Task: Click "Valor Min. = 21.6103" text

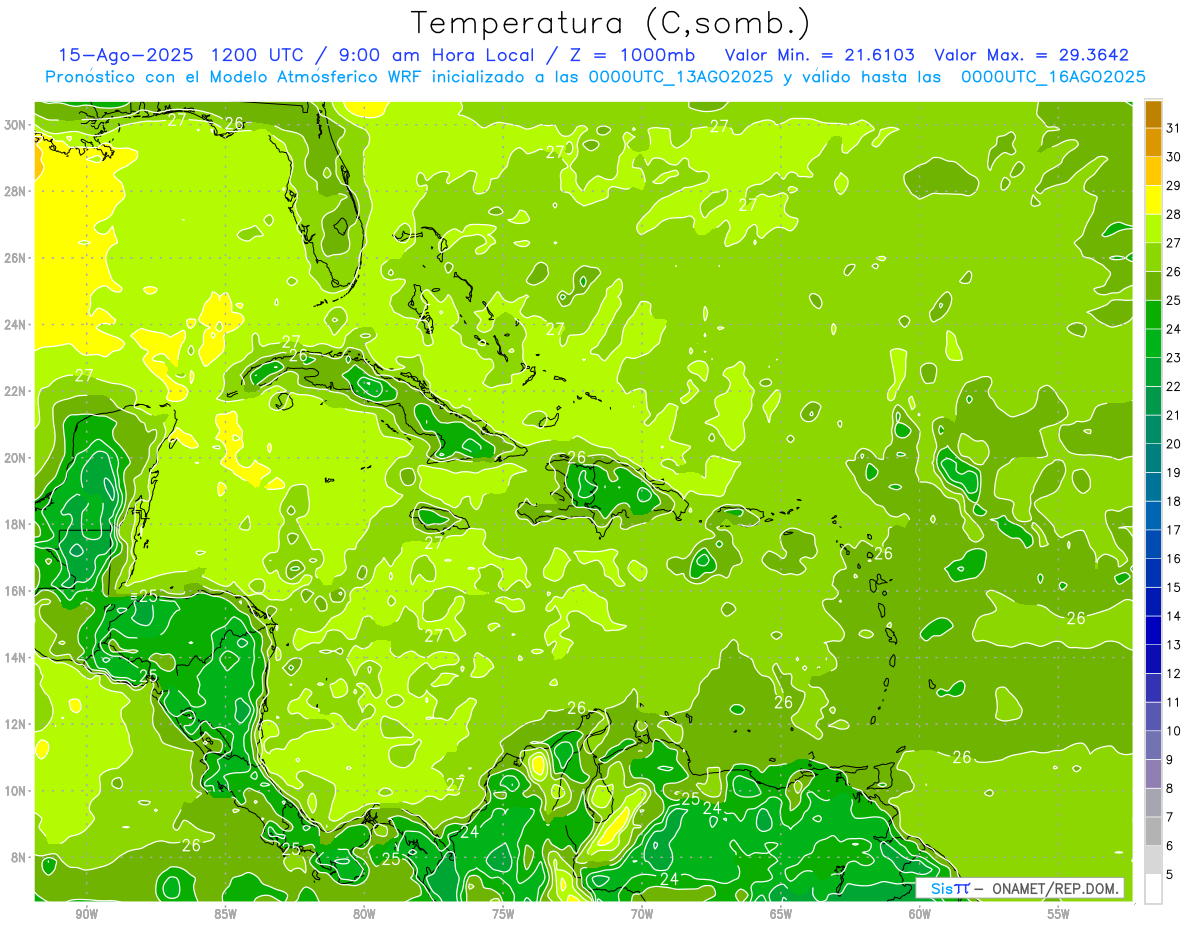Action: 820,55
